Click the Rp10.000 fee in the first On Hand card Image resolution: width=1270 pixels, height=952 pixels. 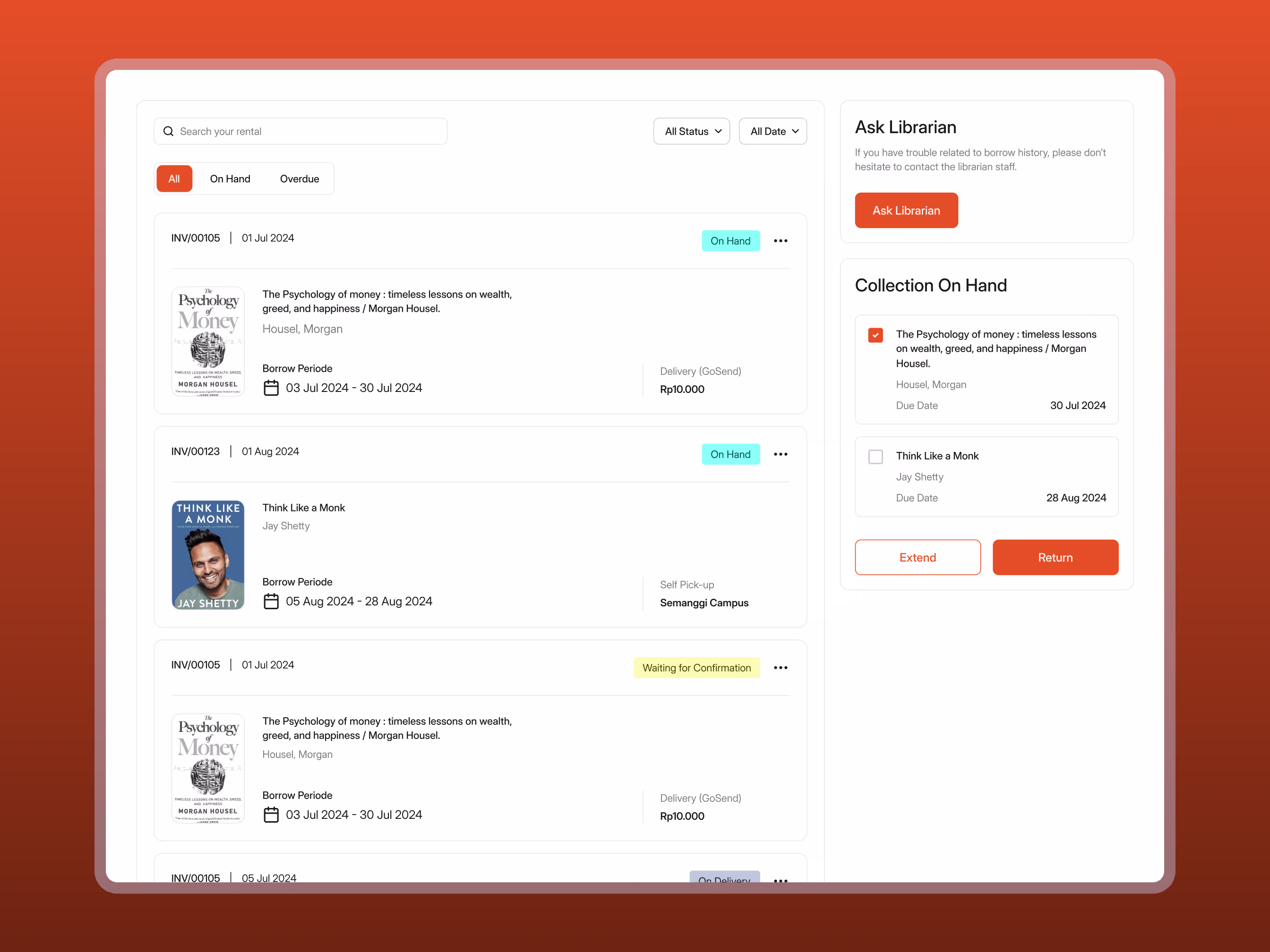point(682,389)
